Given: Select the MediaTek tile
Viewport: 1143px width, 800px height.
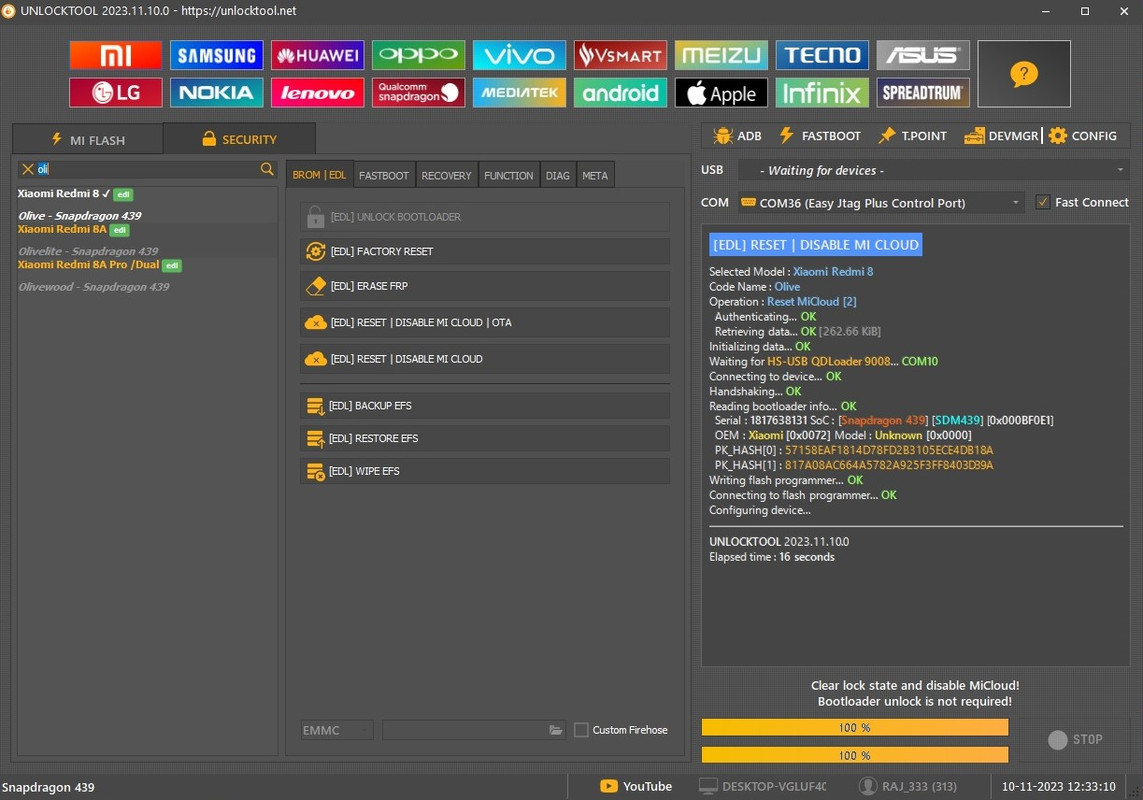Looking at the screenshot, I should click(x=519, y=93).
